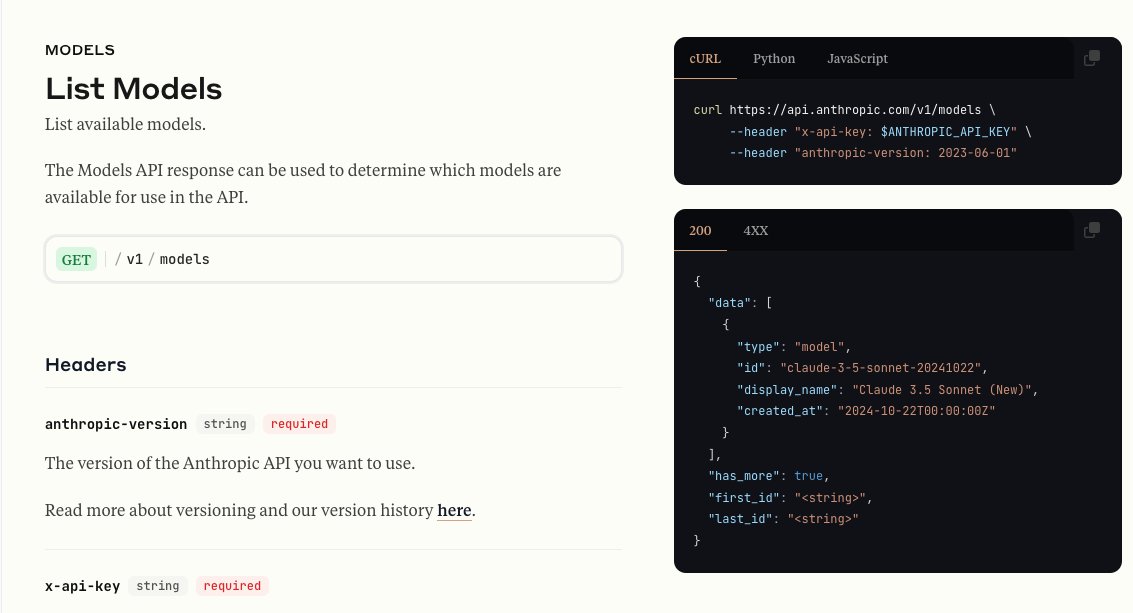
Task: Show the 4XX response example tab
Action: pyautogui.click(x=756, y=231)
